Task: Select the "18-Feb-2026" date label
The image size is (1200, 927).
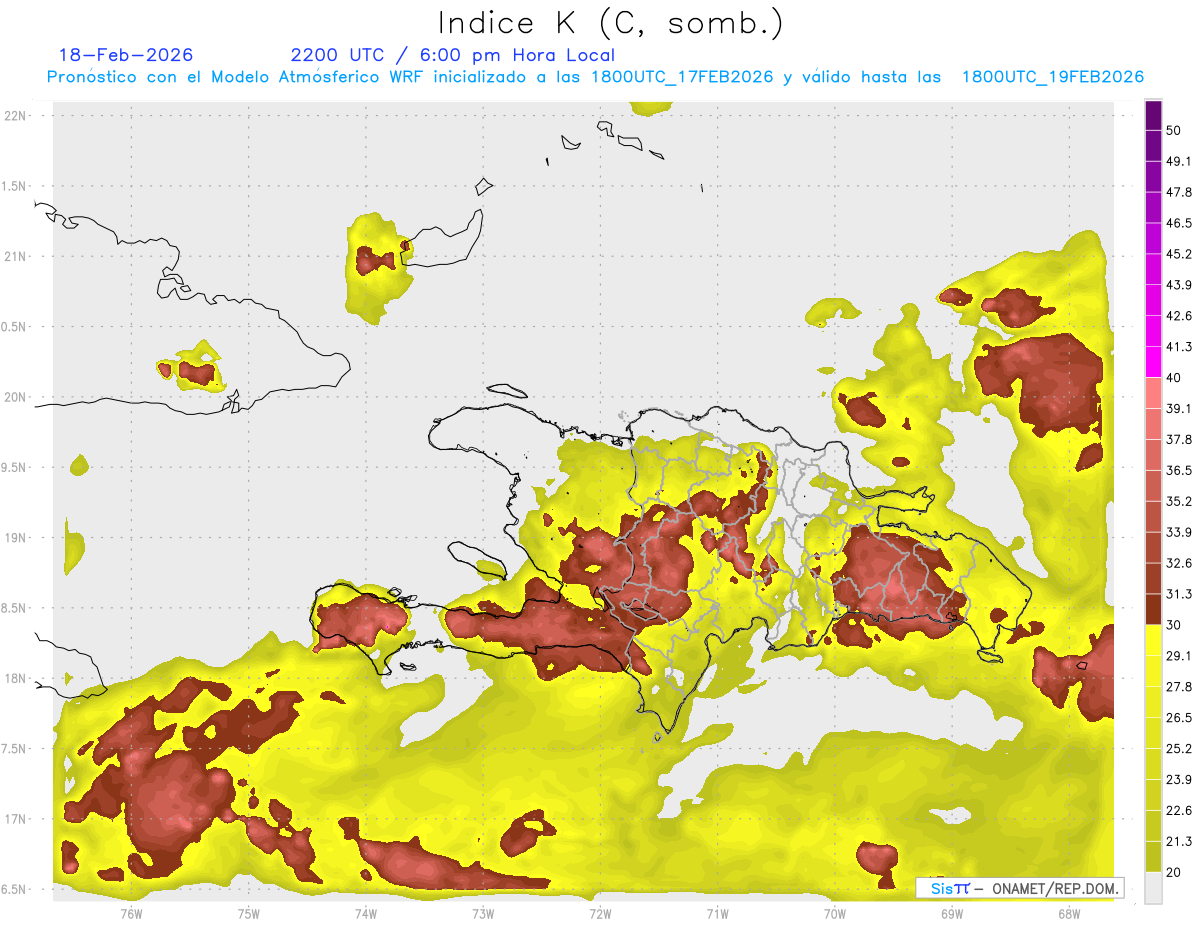Action: click(126, 55)
